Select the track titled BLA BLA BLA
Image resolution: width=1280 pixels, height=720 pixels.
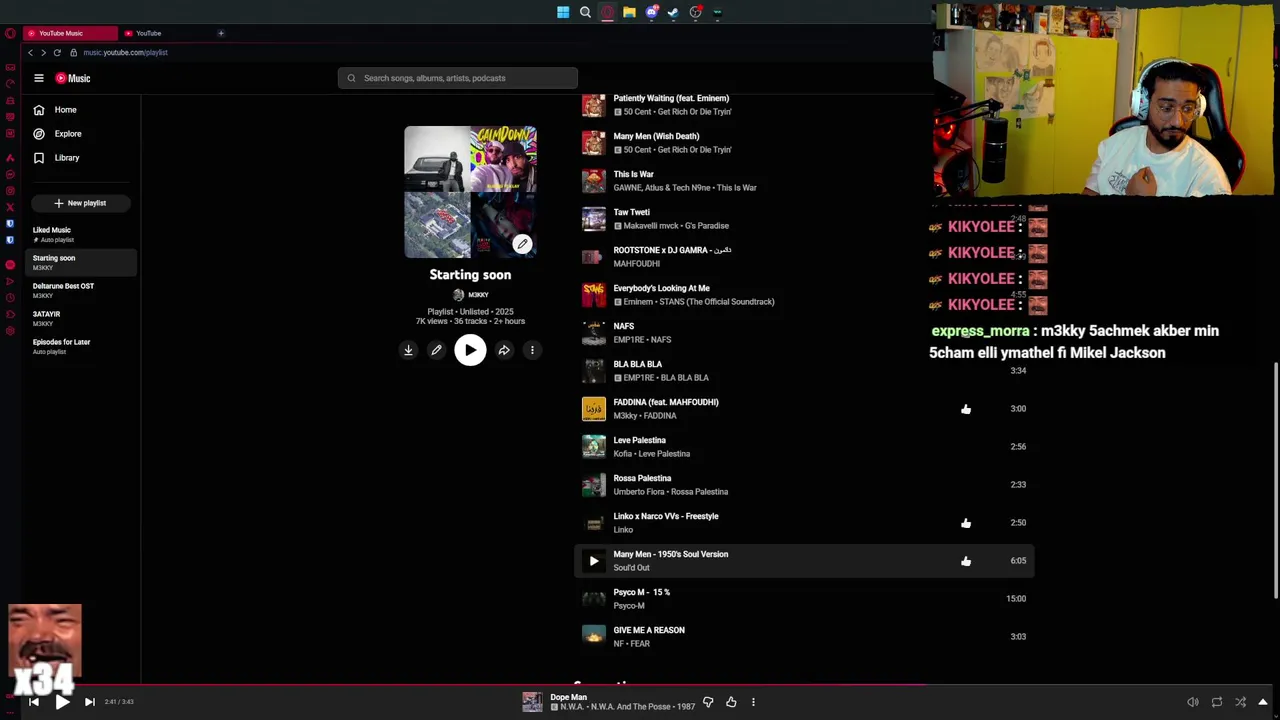[637, 364]
